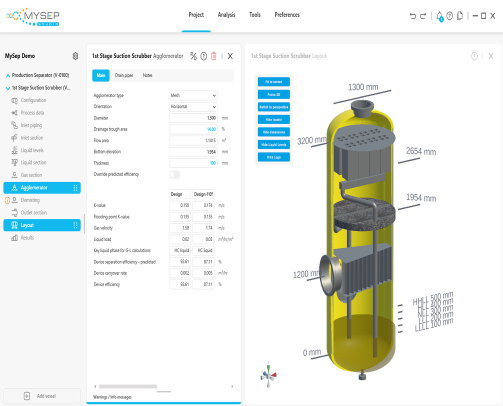The height and width of the screenshot is (406, 503).
Task: Click the redo arrow in the title bar
Action: click(423, 16)
